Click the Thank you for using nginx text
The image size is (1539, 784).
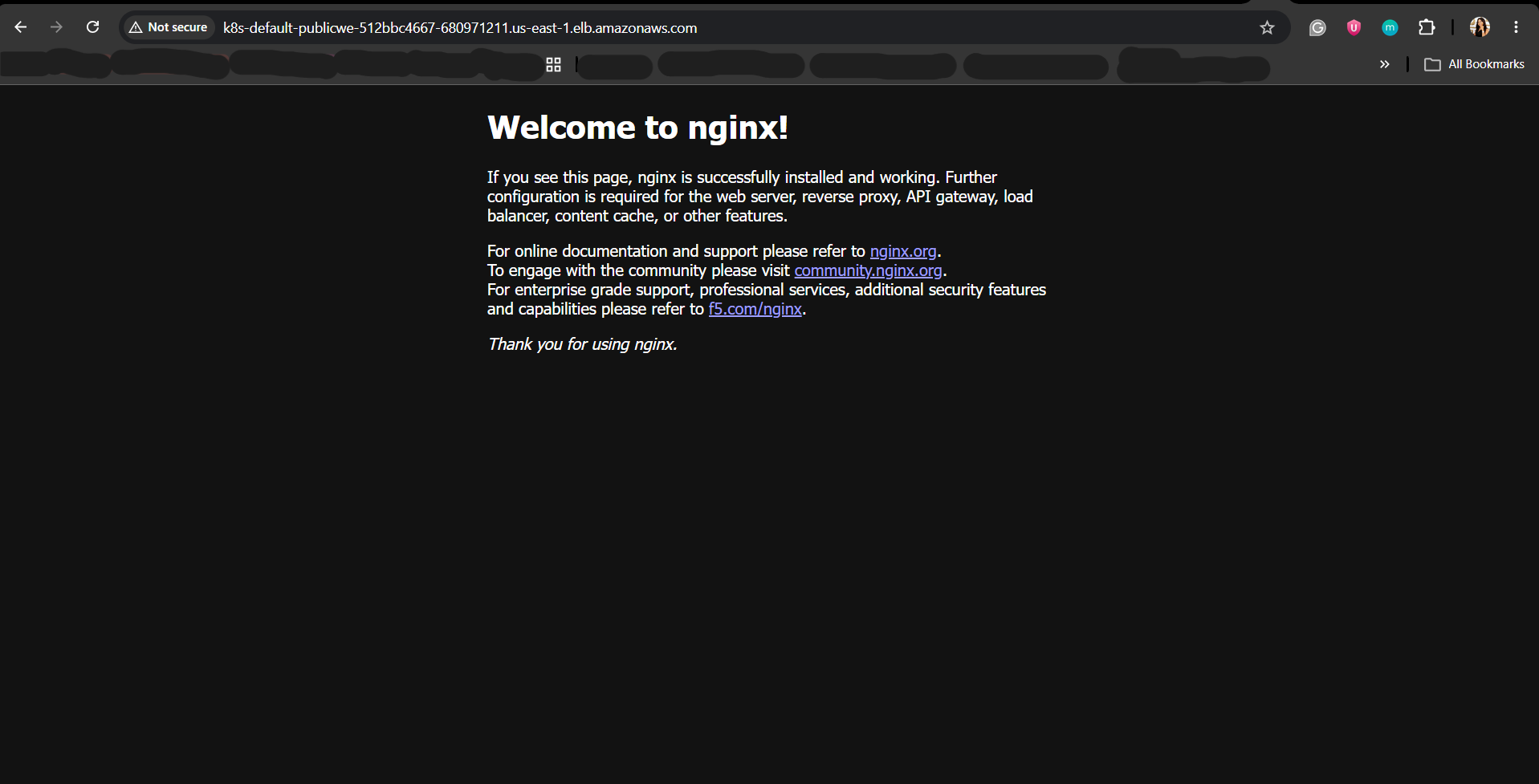pos(582,344)
